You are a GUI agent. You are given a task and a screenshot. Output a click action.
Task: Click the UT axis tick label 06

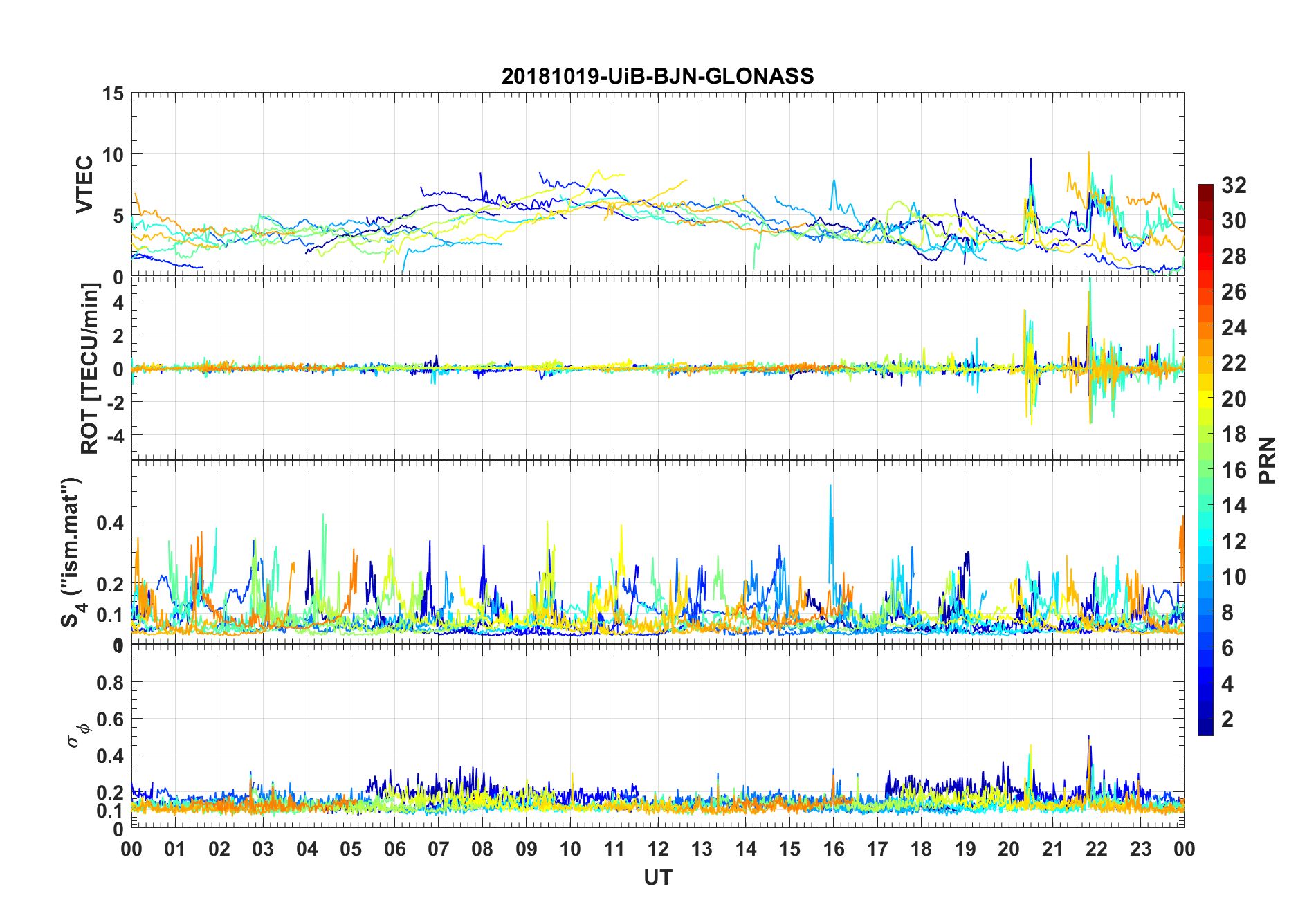pyautogui.click(x=394, y=849)
